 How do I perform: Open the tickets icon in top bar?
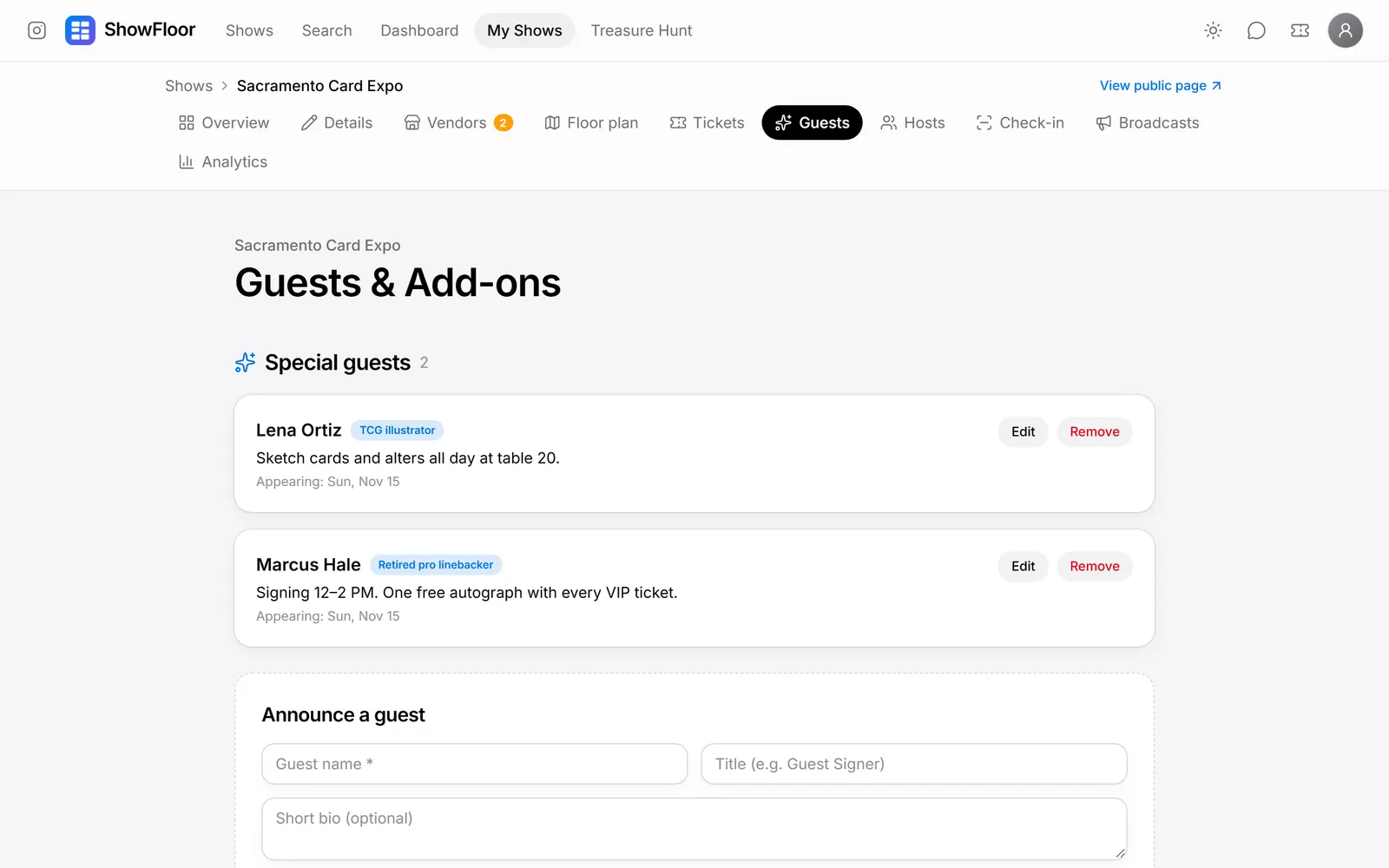[1300, 30]
